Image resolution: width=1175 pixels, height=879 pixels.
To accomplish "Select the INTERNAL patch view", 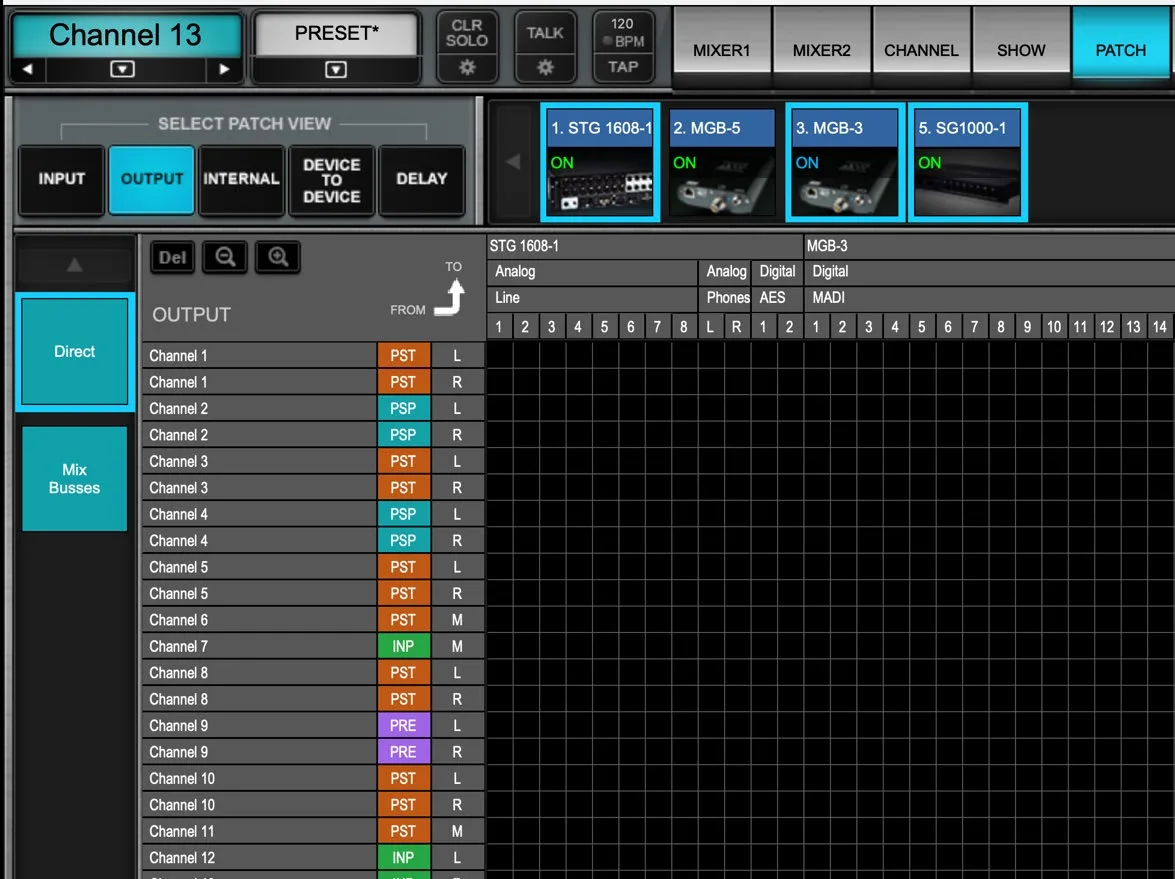I will 241,179.
